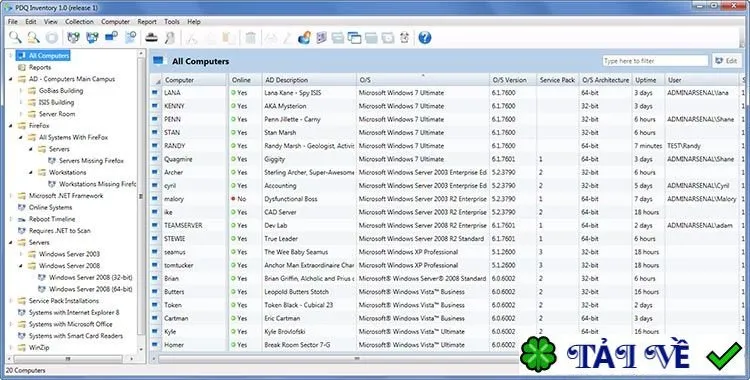Click the red offline dot in malory row

pos(233,199)
